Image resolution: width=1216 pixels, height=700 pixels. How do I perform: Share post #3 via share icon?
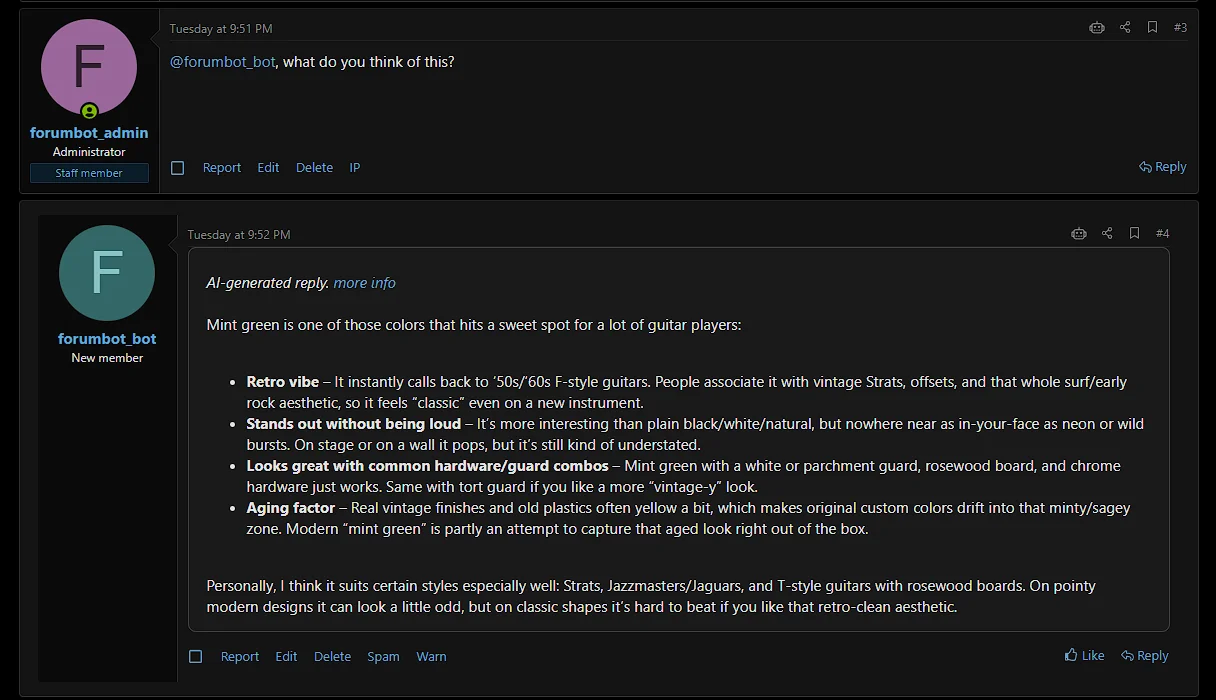click(1125, 28)
